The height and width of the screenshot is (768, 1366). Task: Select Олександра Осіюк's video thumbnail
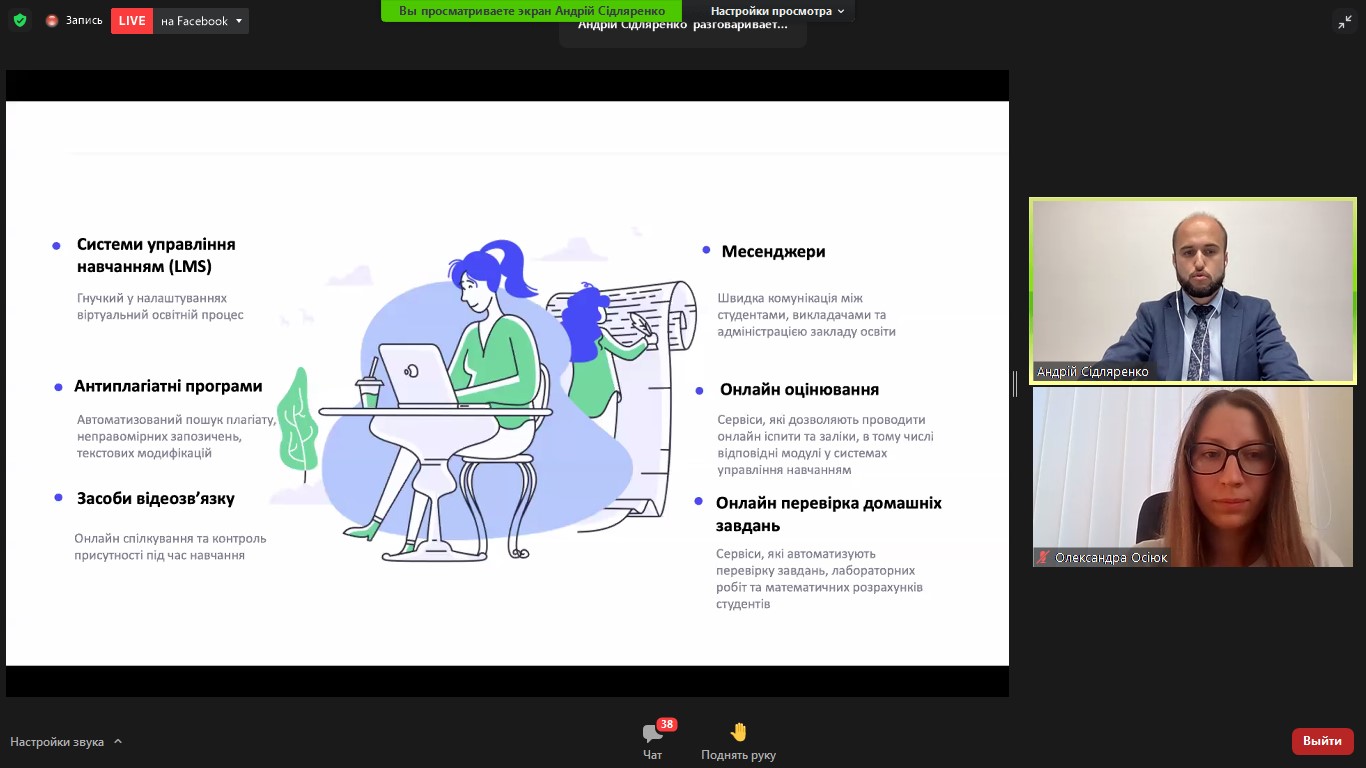tap(1193, 477)
